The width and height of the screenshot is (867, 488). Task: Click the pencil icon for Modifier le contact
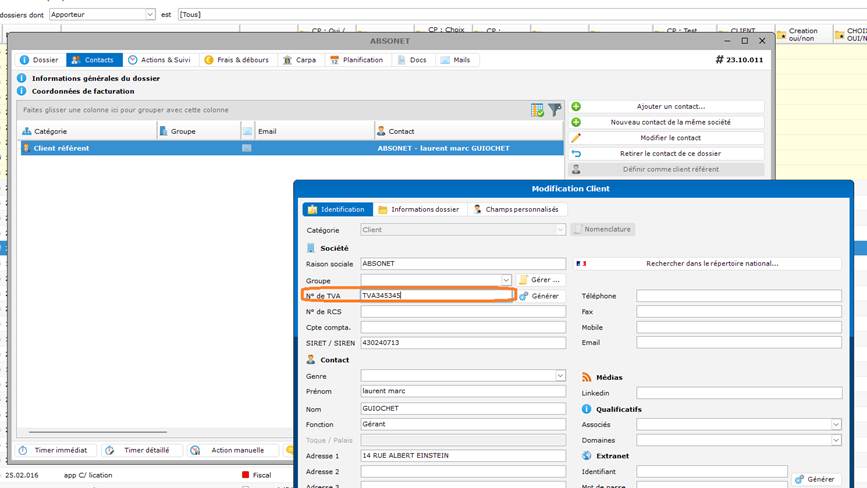[x=576, y=138]
